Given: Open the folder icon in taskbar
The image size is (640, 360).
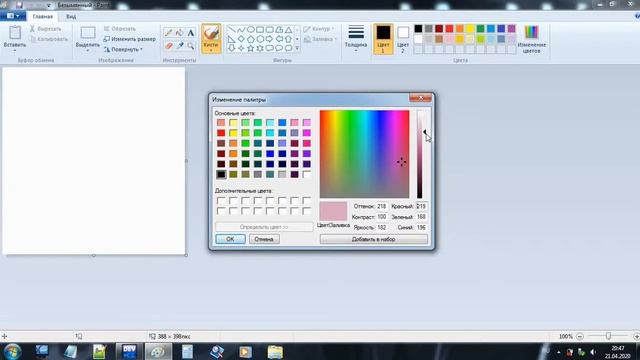Looking at the screenshot, I should point(275,351).
